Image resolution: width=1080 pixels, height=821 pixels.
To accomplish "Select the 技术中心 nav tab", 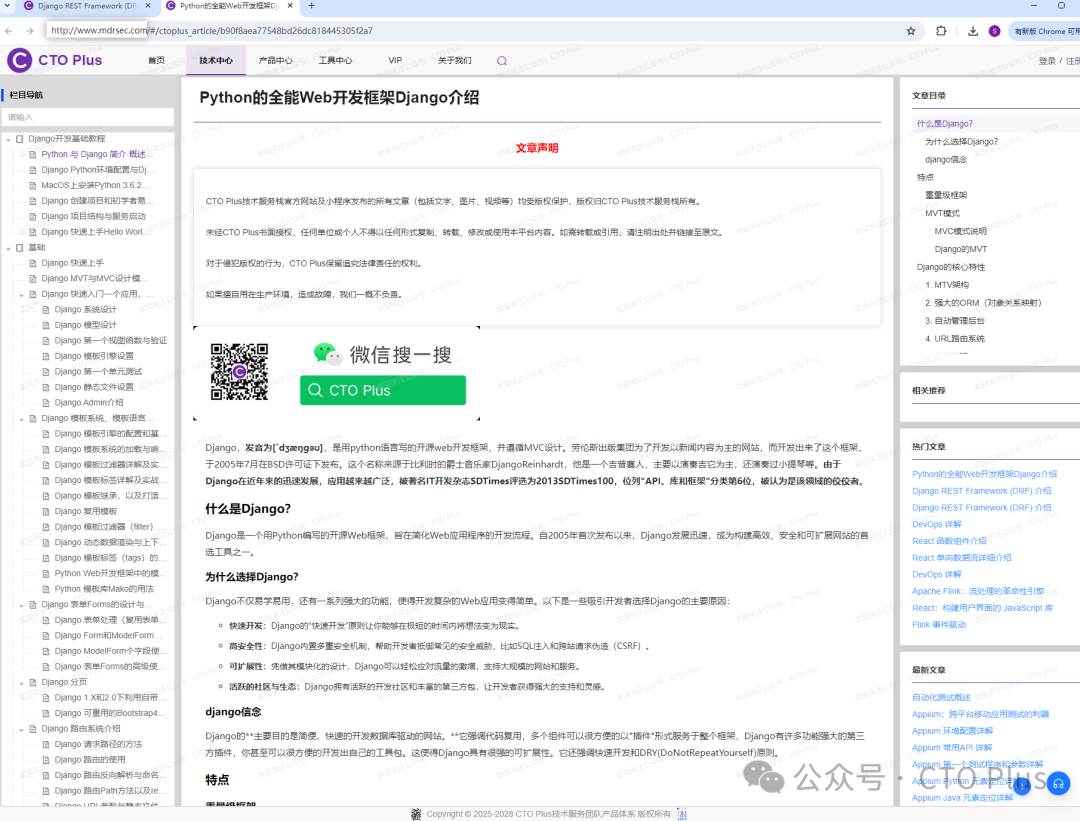I will click(x=216, y=61).
